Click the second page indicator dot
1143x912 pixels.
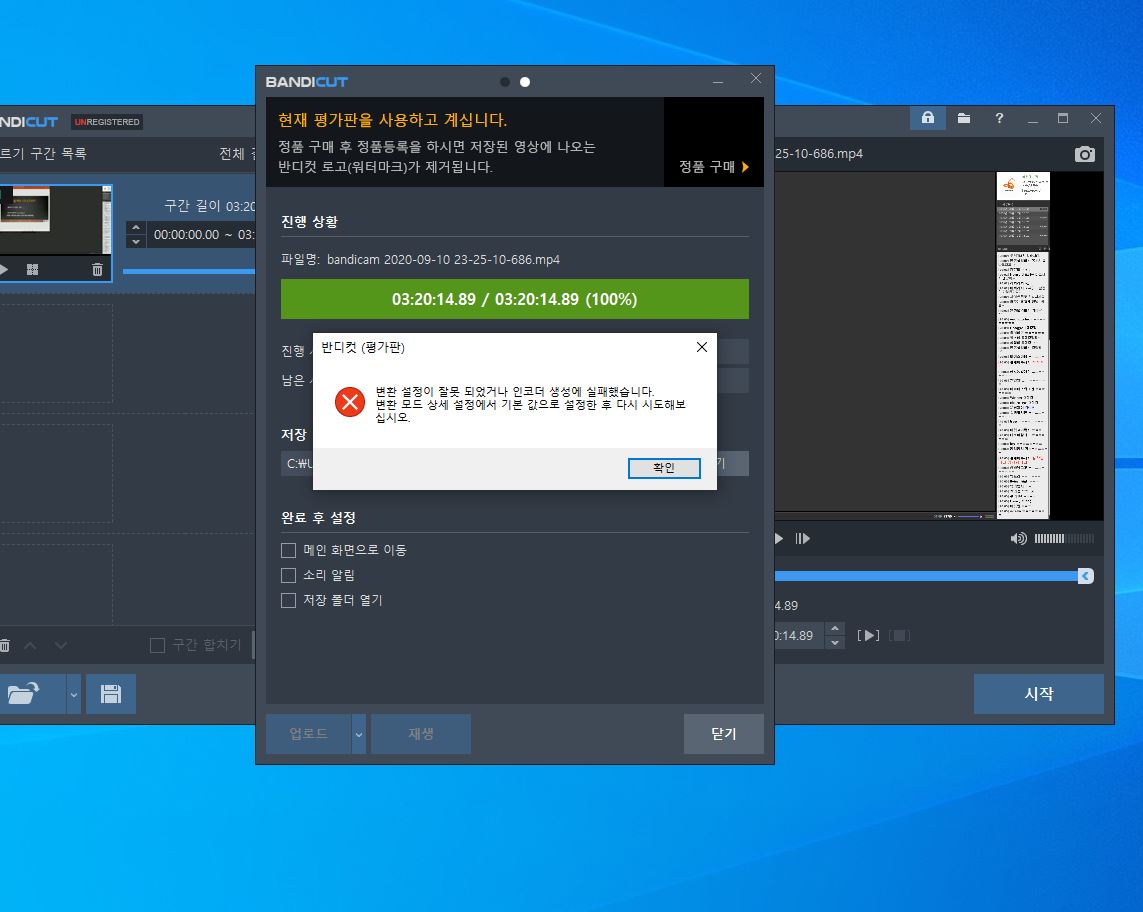[525, 82]
